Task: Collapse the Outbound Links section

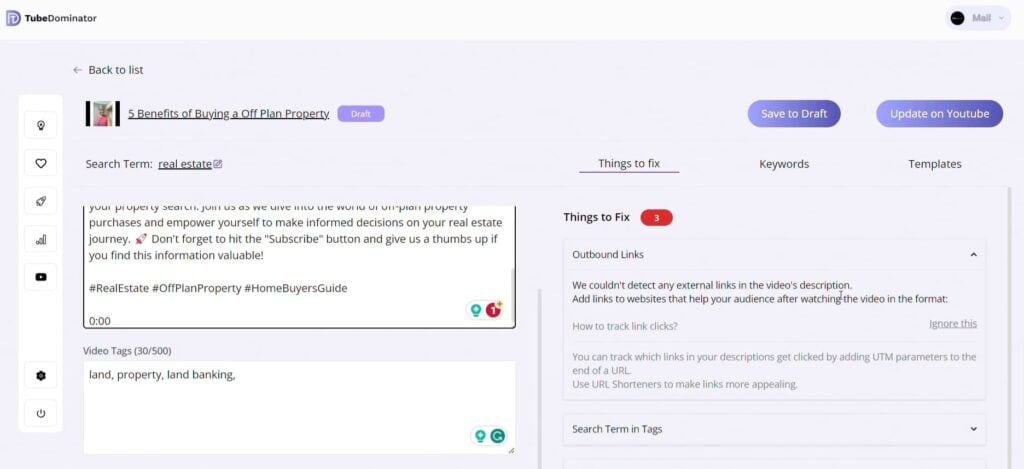Action: (974, 255)
